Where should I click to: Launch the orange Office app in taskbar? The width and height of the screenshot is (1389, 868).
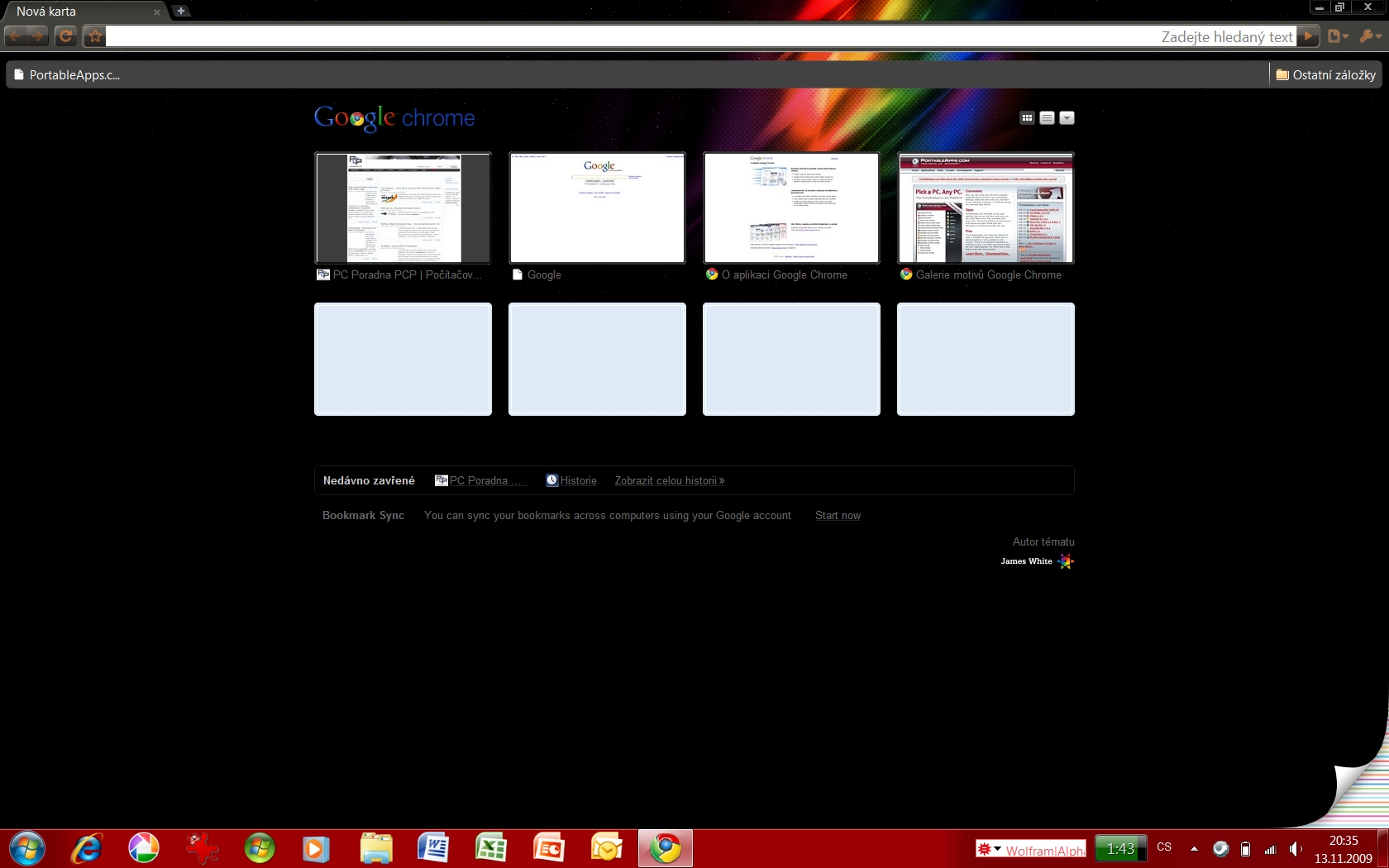549,848
